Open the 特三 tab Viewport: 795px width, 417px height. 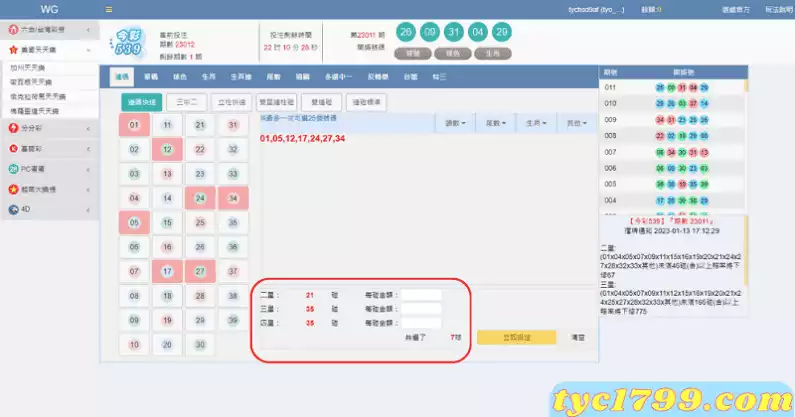pyautogui.click(x=439, y=77)
